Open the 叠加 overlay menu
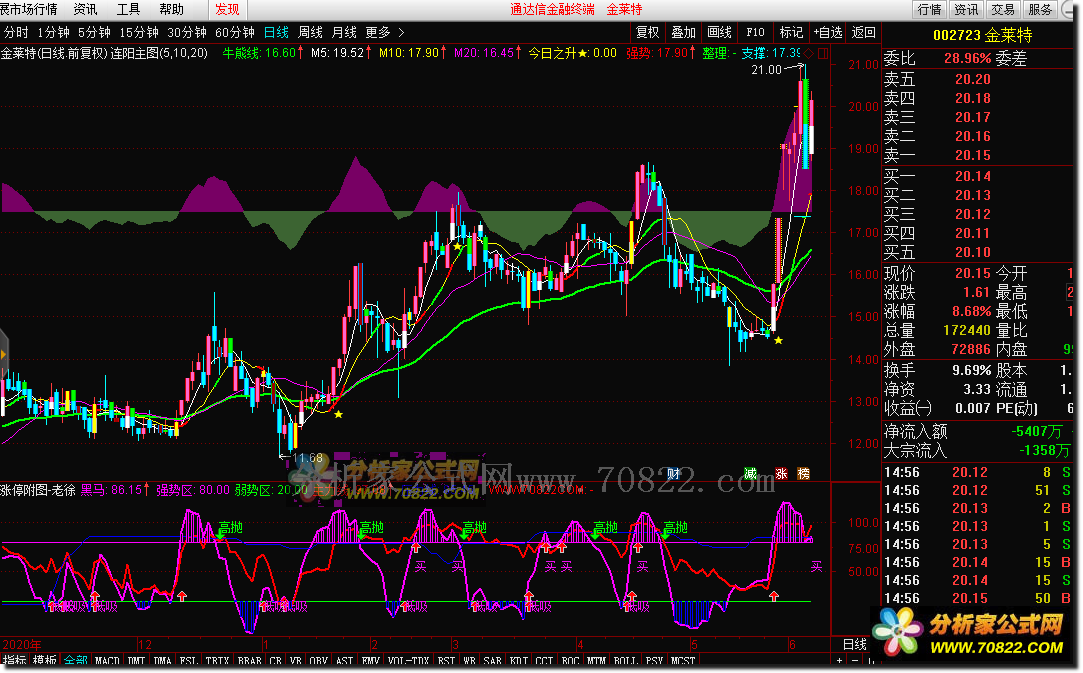Viewport: 1083px width, 673px height. coord(684,32)
